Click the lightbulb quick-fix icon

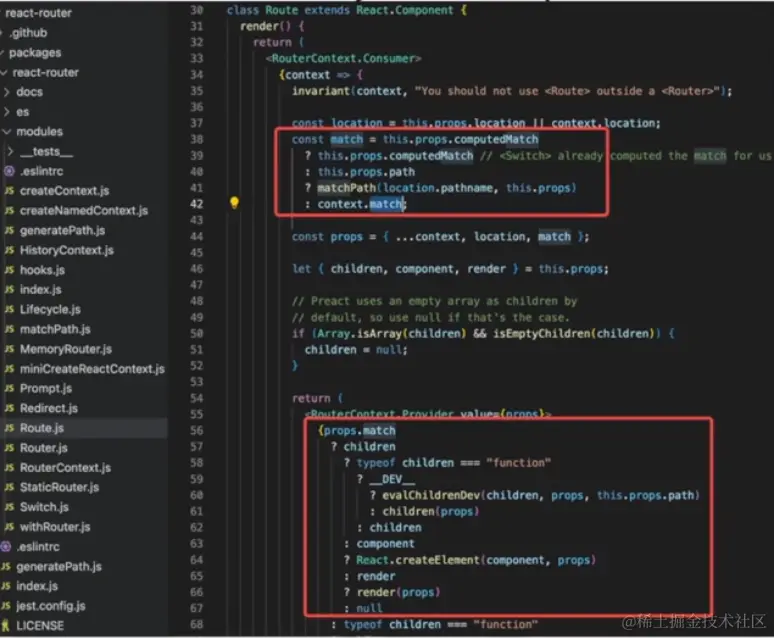[234, 202]
